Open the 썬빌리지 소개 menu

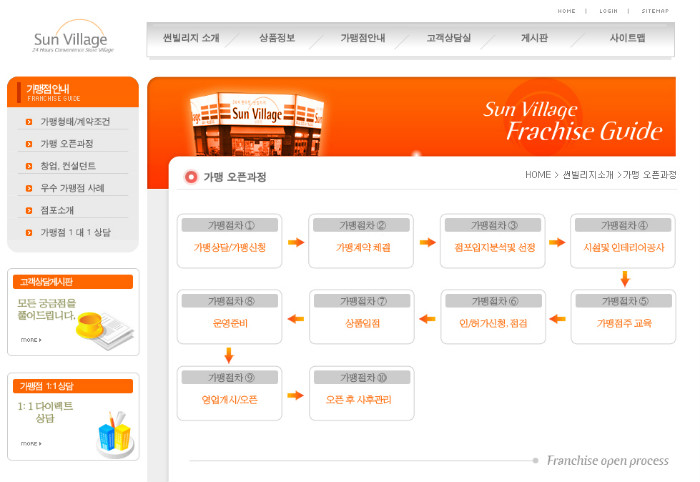pyautogui.click(x=190, y=39)
